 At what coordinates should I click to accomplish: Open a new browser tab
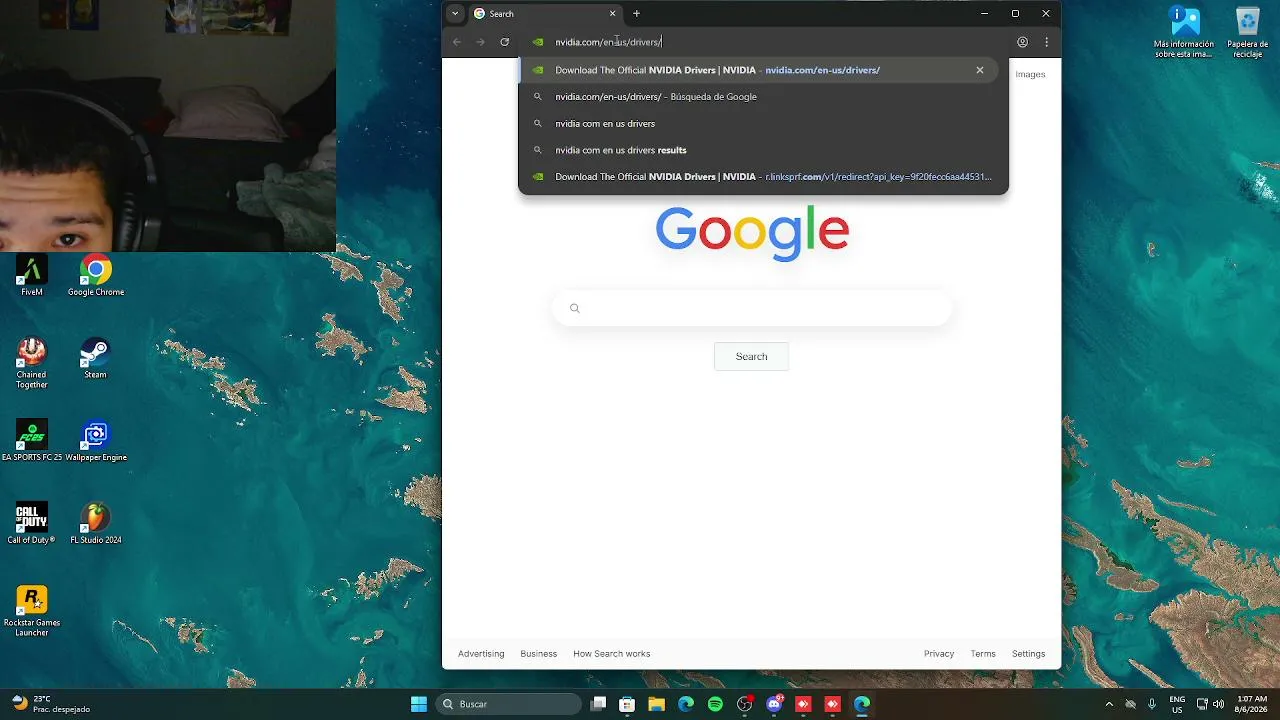coord(636,14)
